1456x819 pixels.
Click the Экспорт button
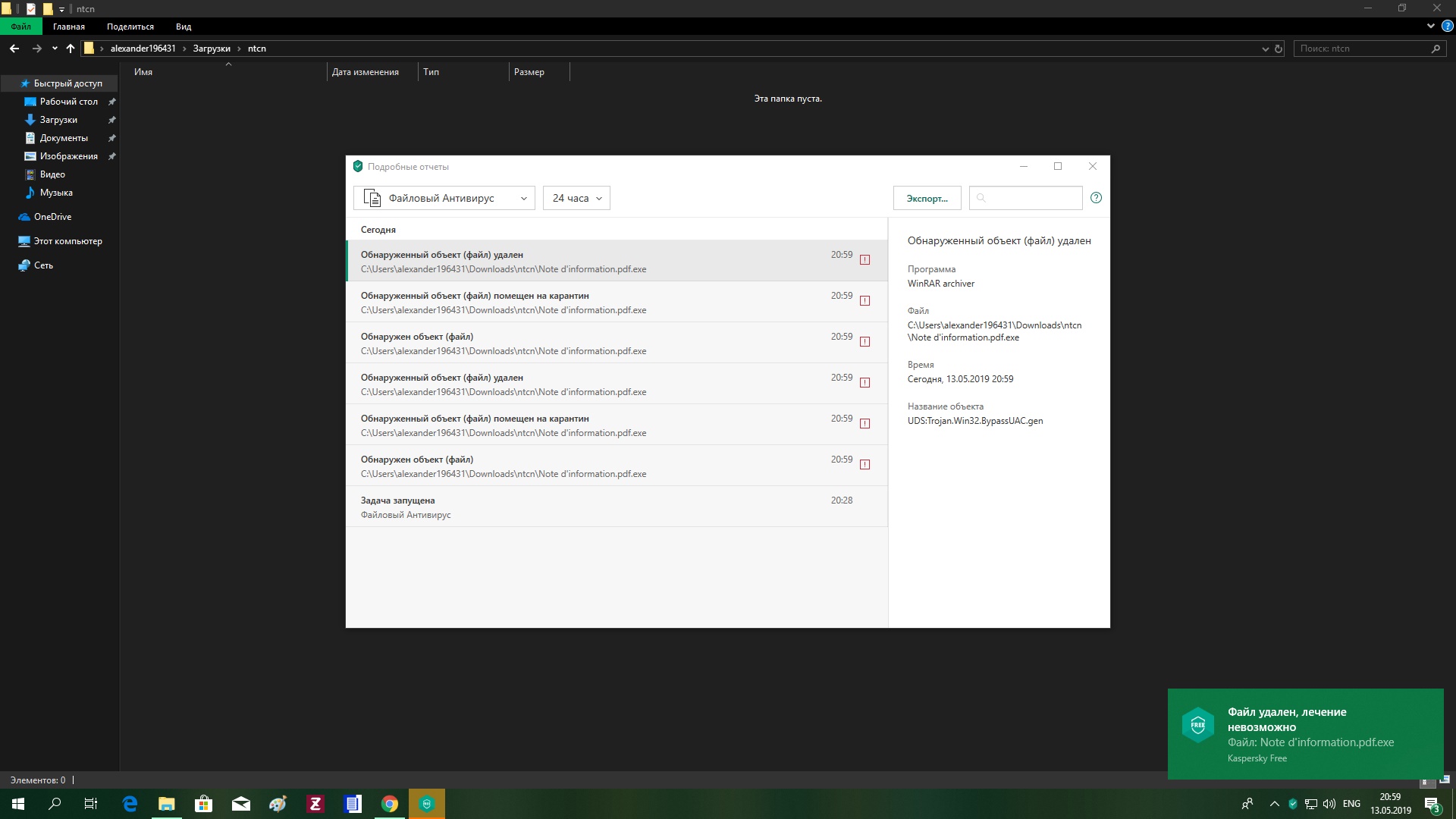click(x=927, y=198)
